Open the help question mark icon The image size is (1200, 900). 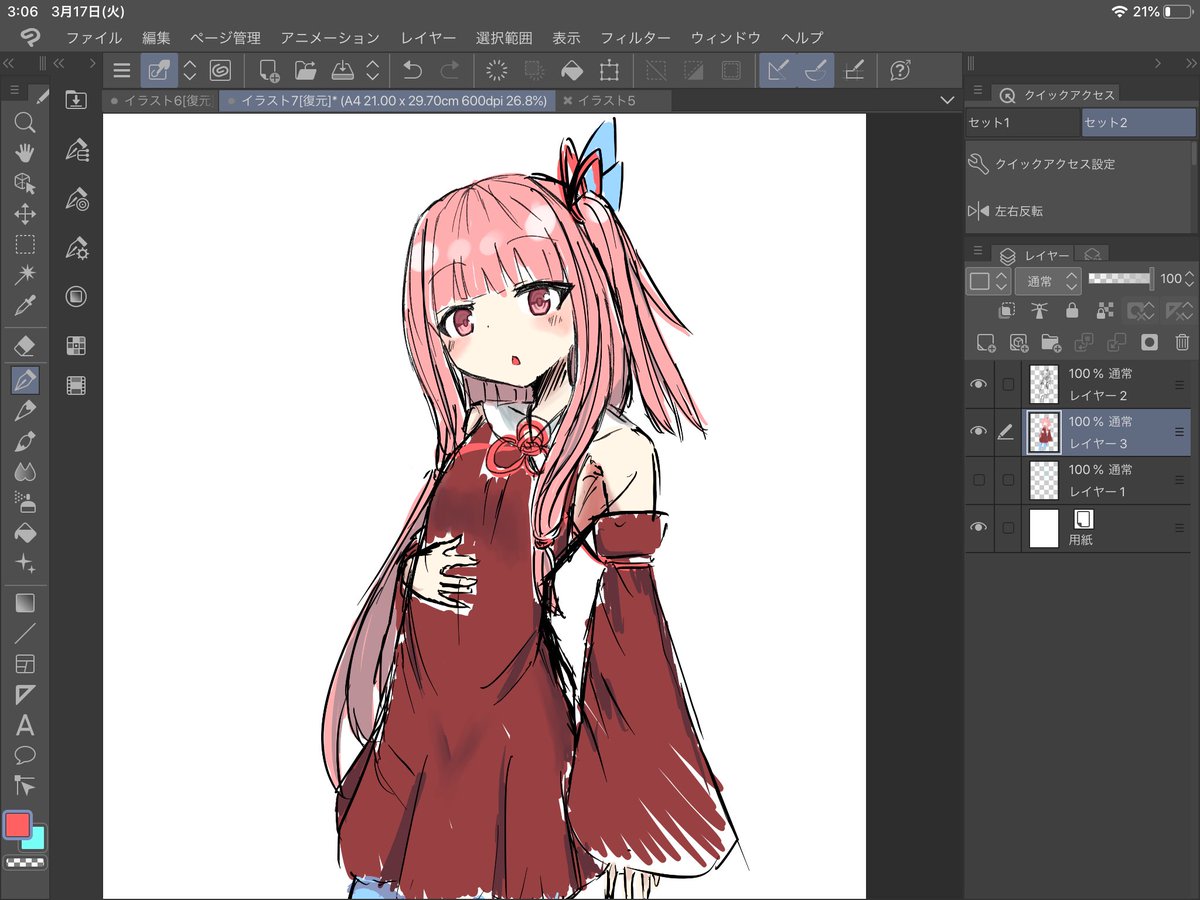900,70
